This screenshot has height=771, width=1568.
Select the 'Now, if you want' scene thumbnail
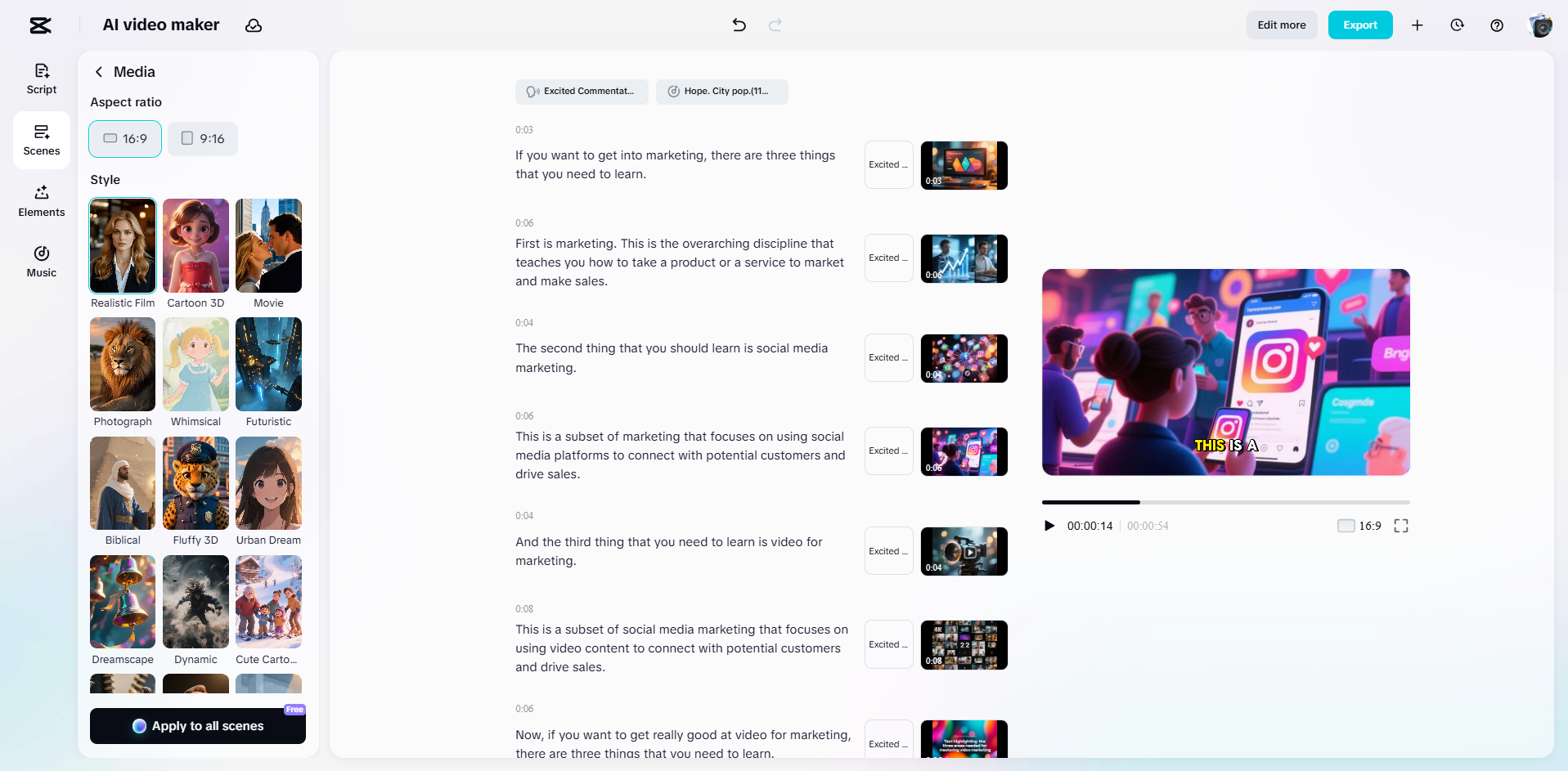coord(964,739)
